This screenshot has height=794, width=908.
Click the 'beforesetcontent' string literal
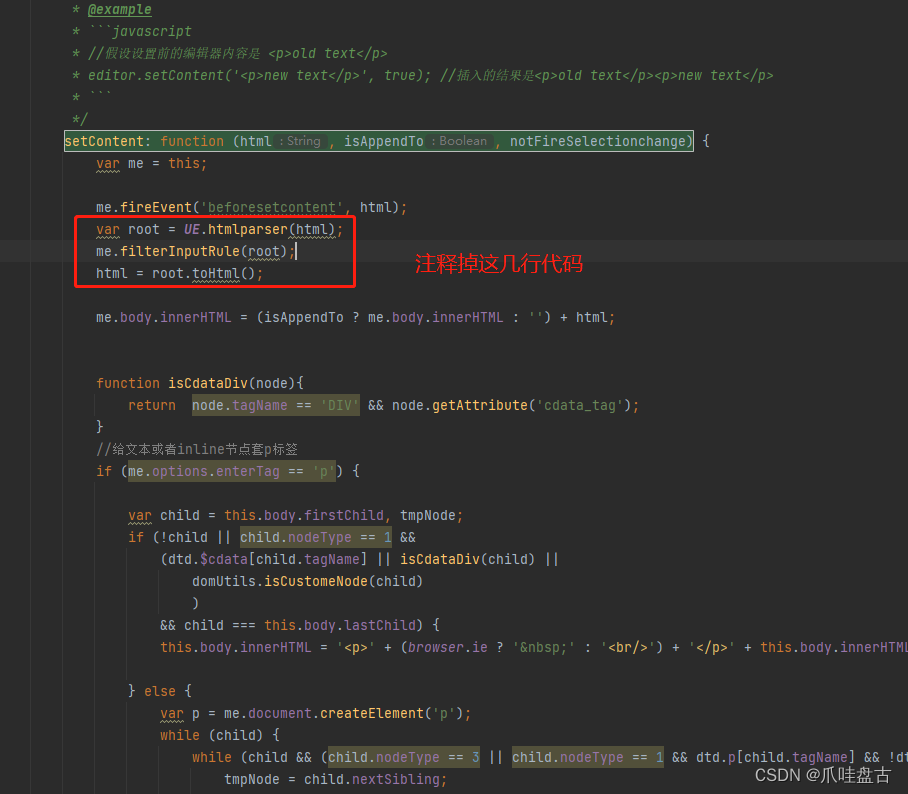271,207
